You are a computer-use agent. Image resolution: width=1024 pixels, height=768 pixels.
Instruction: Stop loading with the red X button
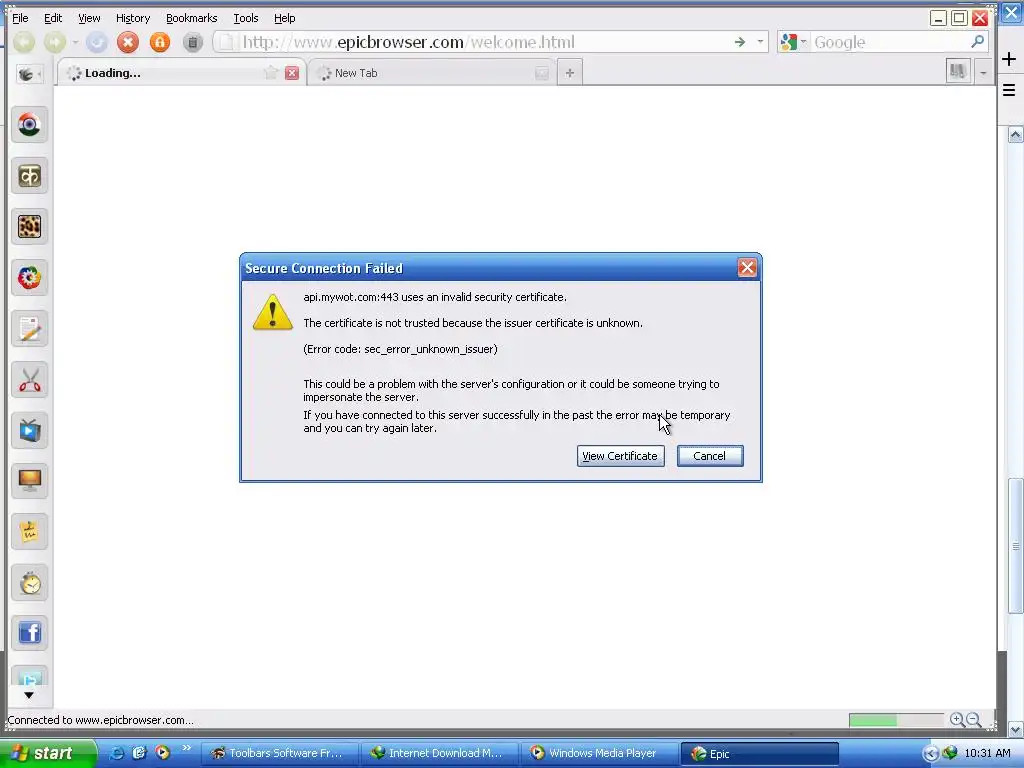[x=128, y=42]
